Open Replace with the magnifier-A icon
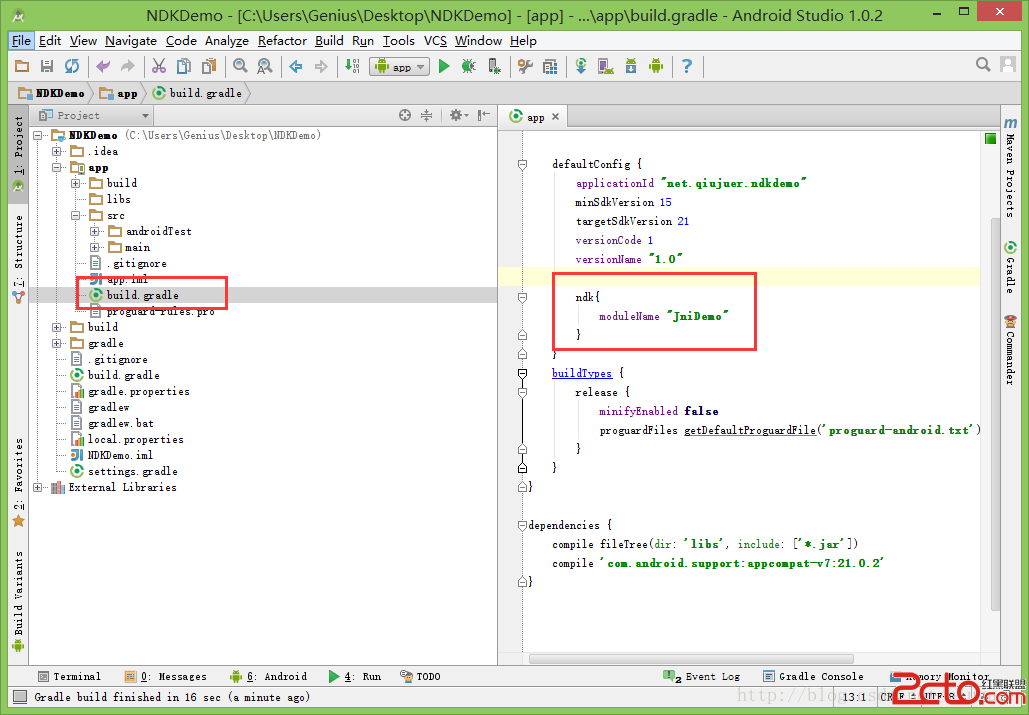1029x715 pixels. pos(264,66)
